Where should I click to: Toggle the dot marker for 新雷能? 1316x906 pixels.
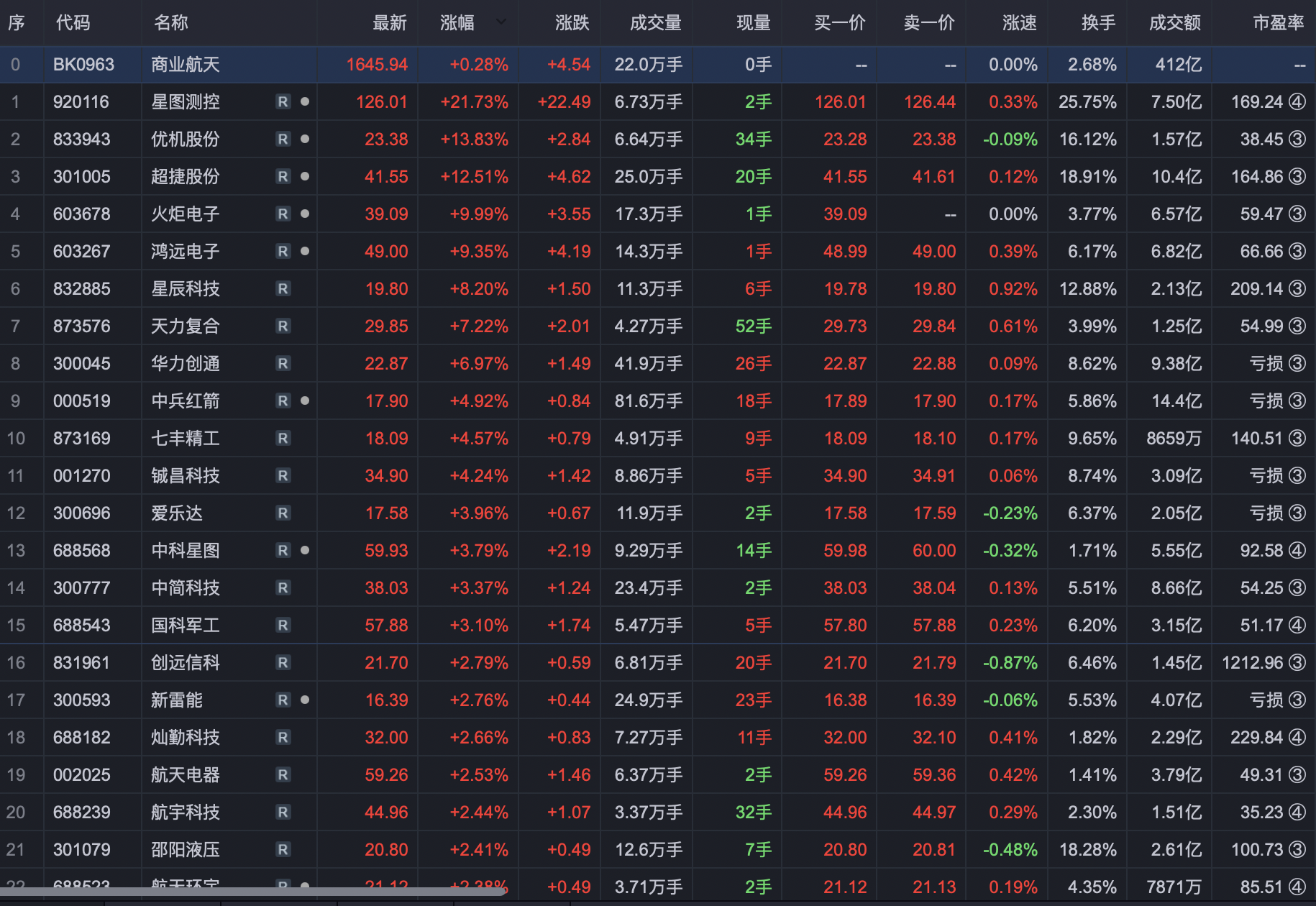(x=305, y=700)
